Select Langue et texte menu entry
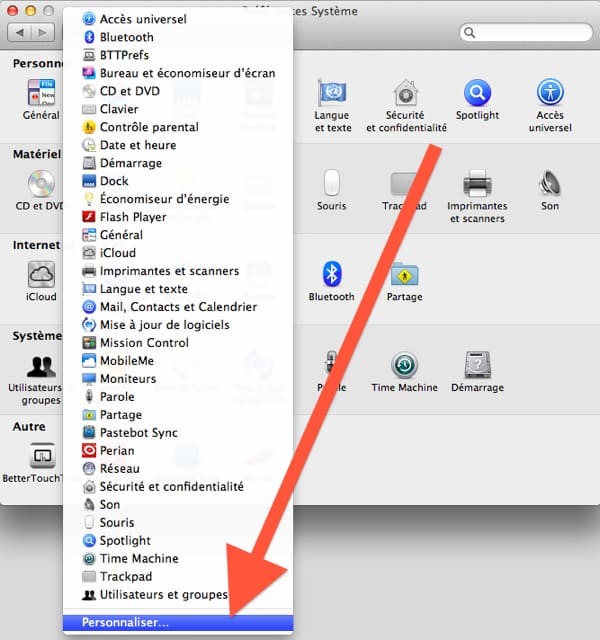600x640 pixels. point(178,289)
